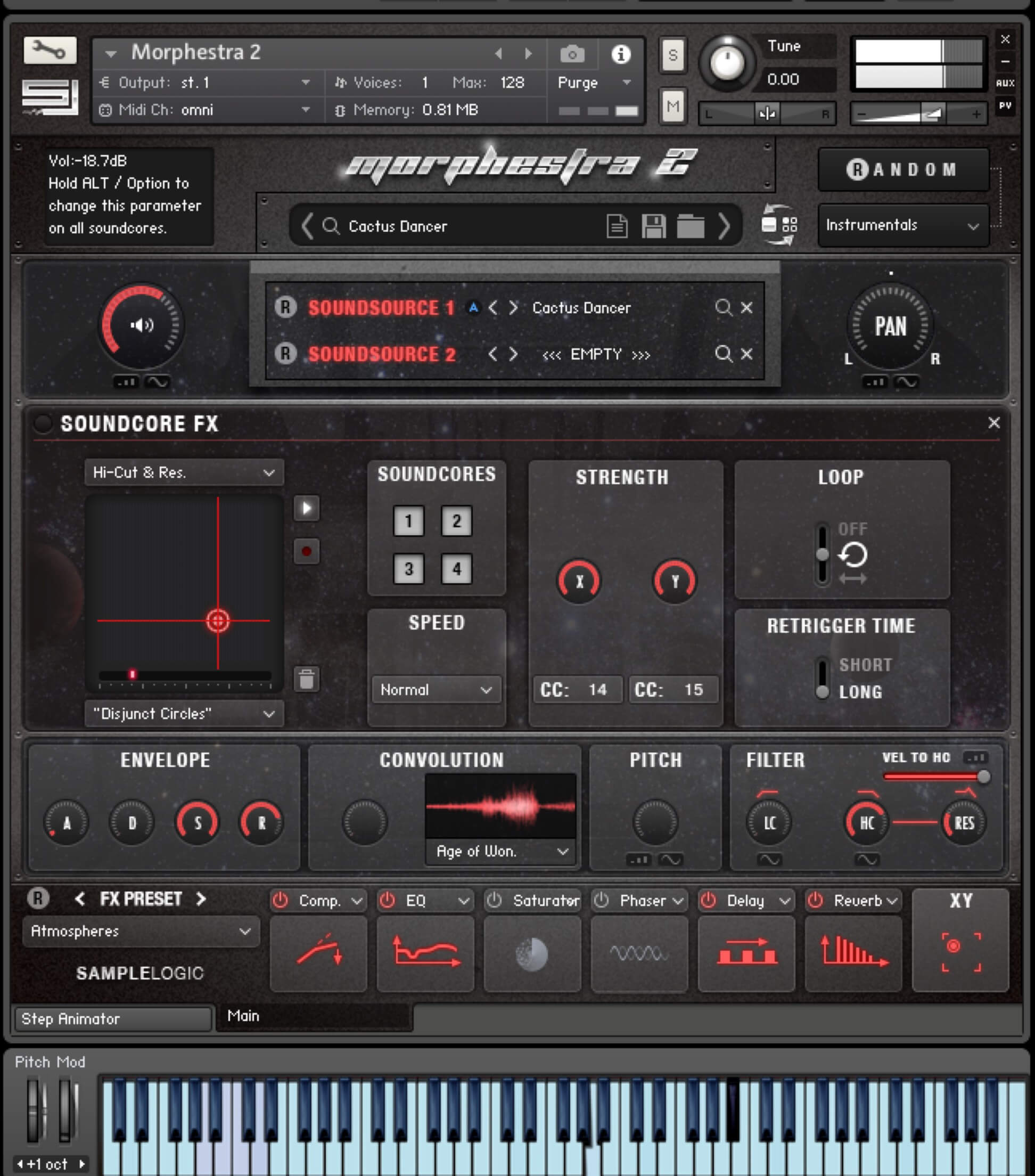Viewport: 1035px width, 1176px height.
Task: Click the AUX button
Action: 1005,83
